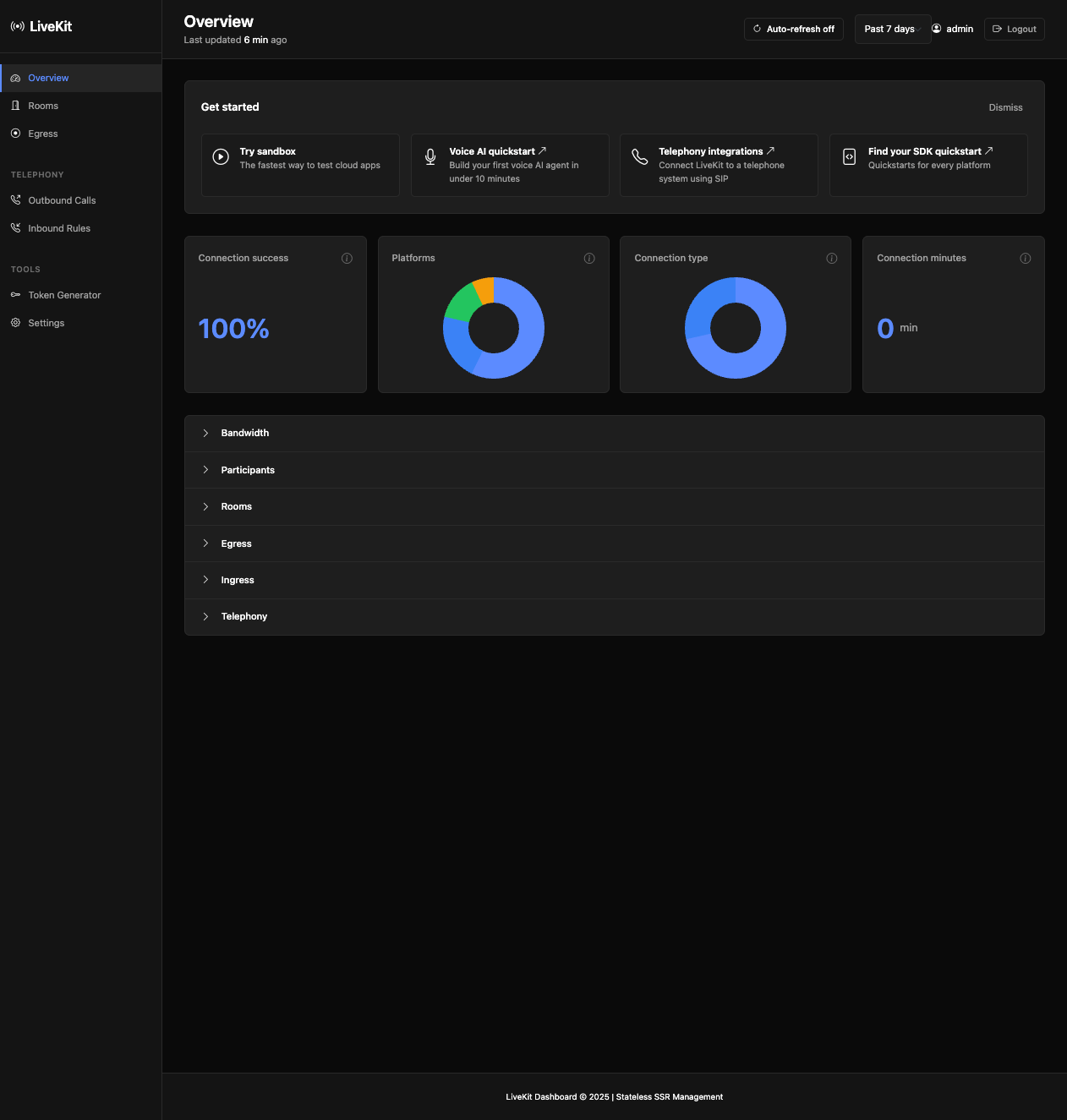Expand the Participants section
This screenshot has height=1120, width=1067.
click(x=248, y=470)
